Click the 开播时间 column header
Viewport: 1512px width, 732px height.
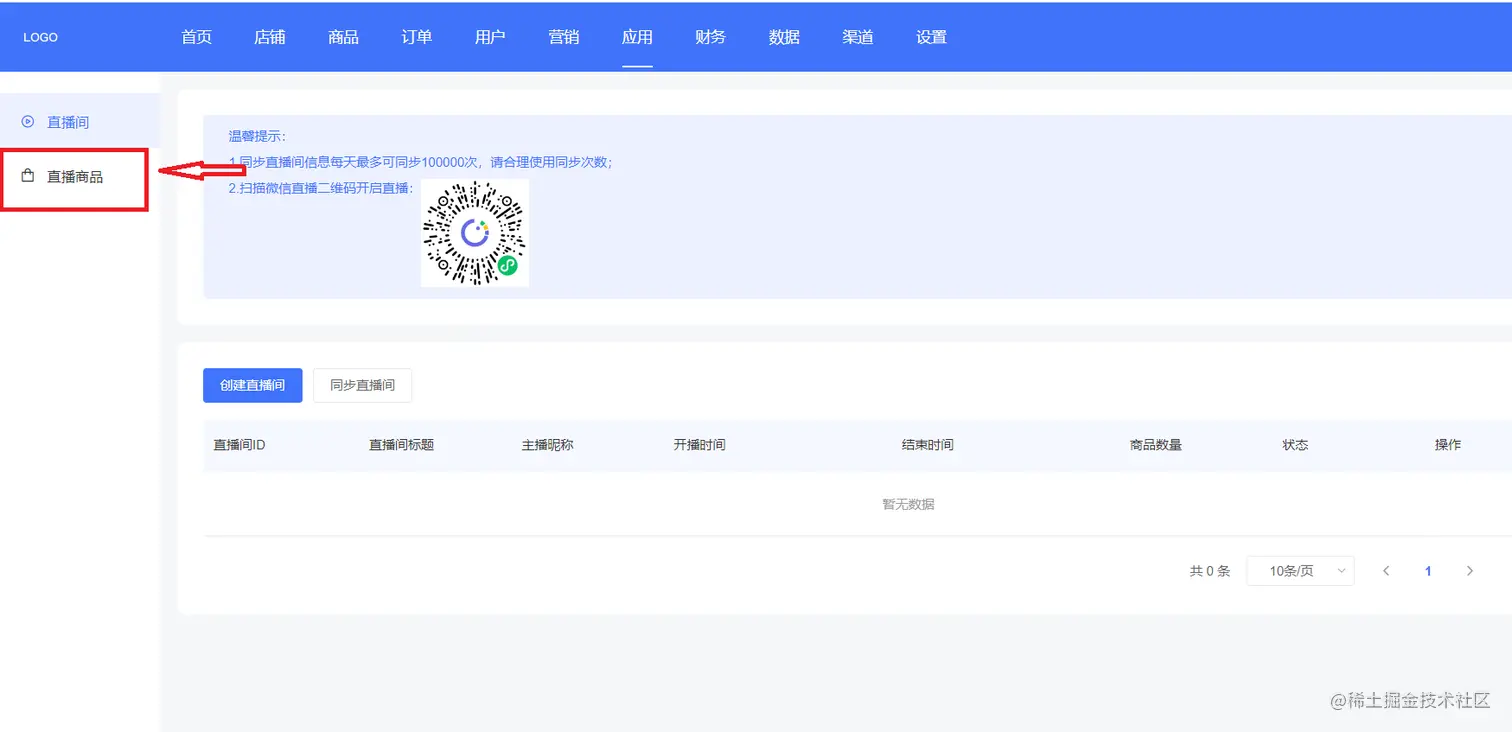coord(699,445)
